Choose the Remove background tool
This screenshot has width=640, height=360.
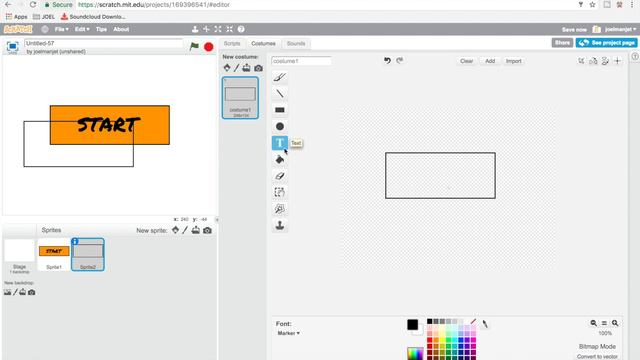coord(280,209)
